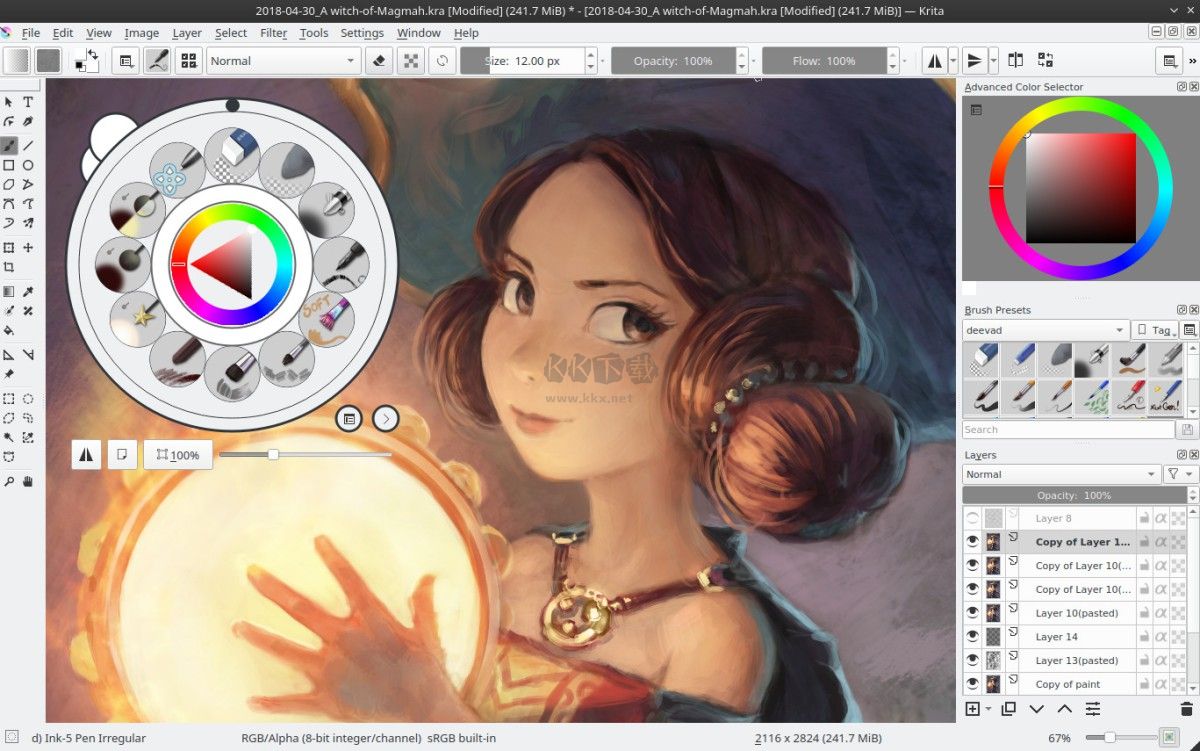The image size is (1200, 751).
Task: Click the Duplicate Layer button
Action: (1009, 709)
